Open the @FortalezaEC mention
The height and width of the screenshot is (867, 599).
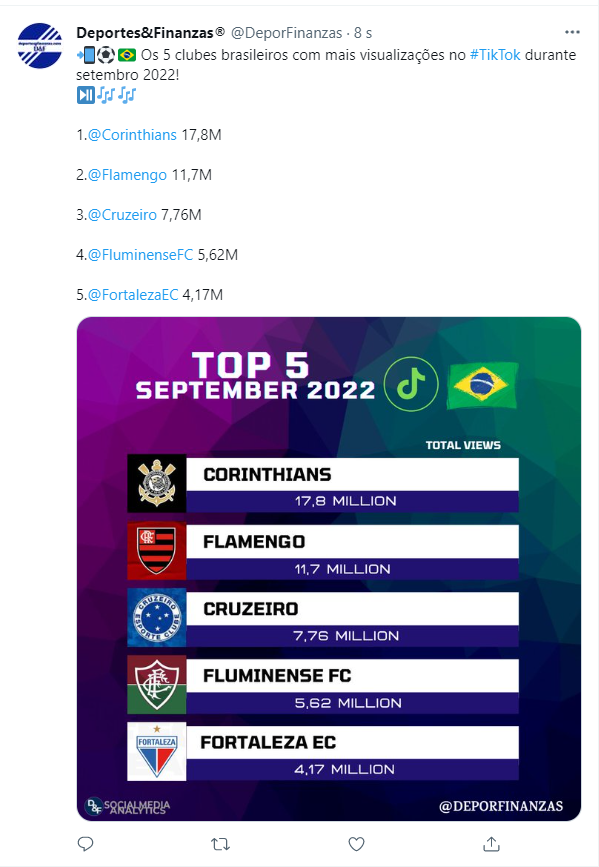click(x=133, y=295)
